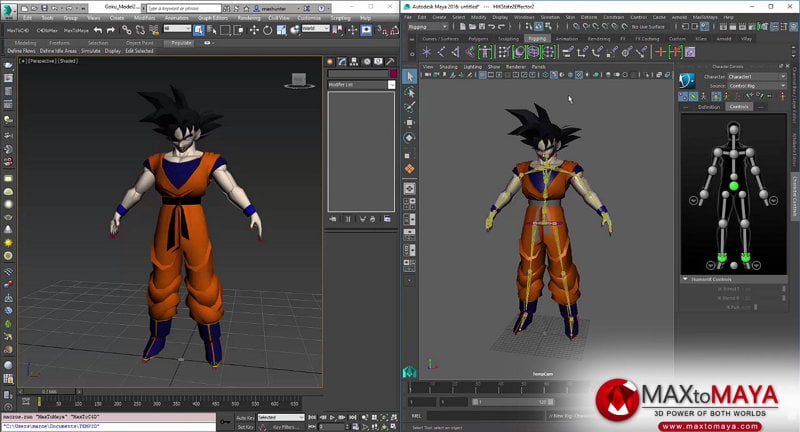Screen dimensions: 800x432
Task: Click the Maya new scene icon
Action: click(463, 27)
